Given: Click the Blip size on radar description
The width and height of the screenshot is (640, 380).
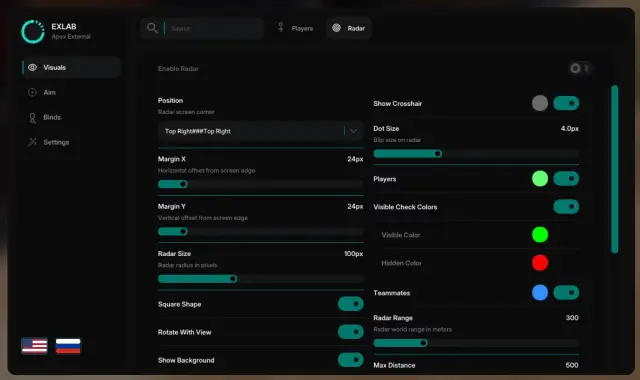Looking at the screenshot, I should [397, 140].
